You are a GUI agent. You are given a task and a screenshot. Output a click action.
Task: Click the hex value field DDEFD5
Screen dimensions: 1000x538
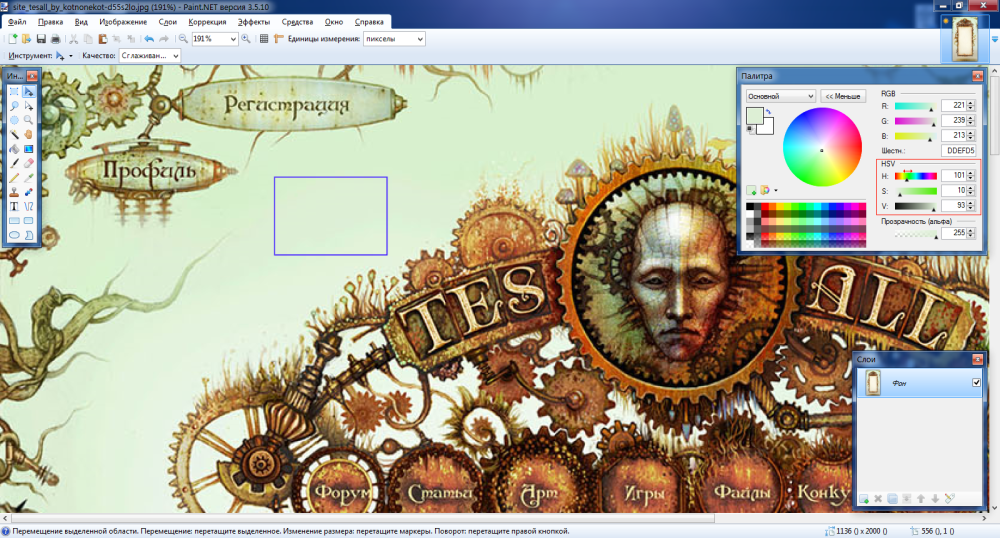959,151
